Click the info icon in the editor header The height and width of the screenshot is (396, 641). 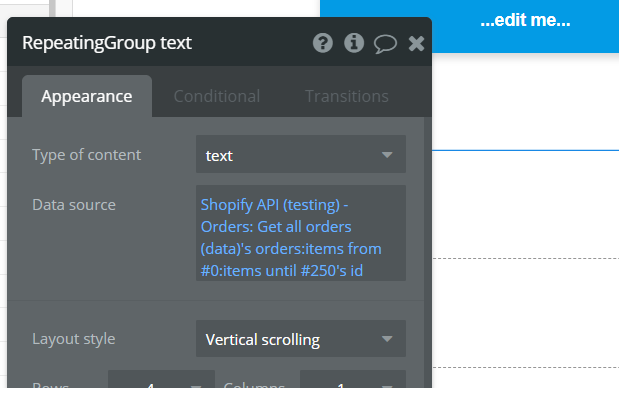tap(354, 43)
